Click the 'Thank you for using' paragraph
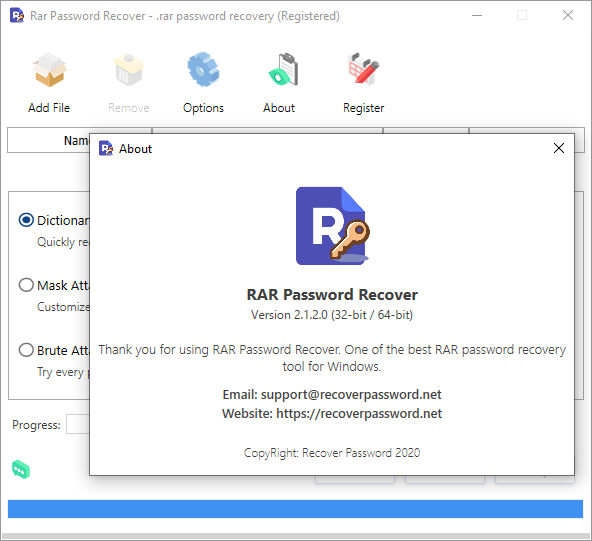Screen dimensions: 592x541 332,358
